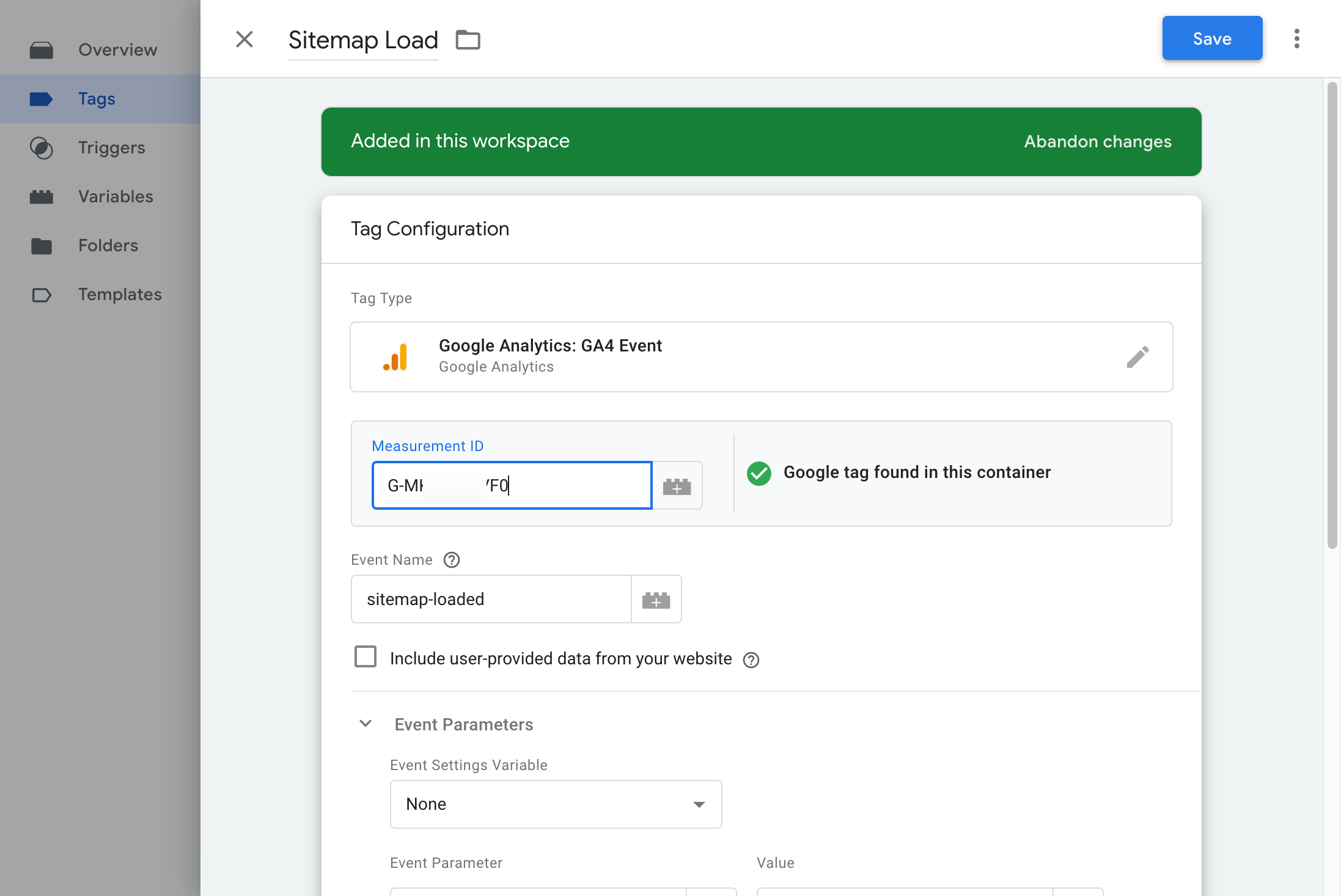Click the Google Analytics bar chart logo
The width and height of the screenshot is (1341, 896).
[x=396, y=357]
